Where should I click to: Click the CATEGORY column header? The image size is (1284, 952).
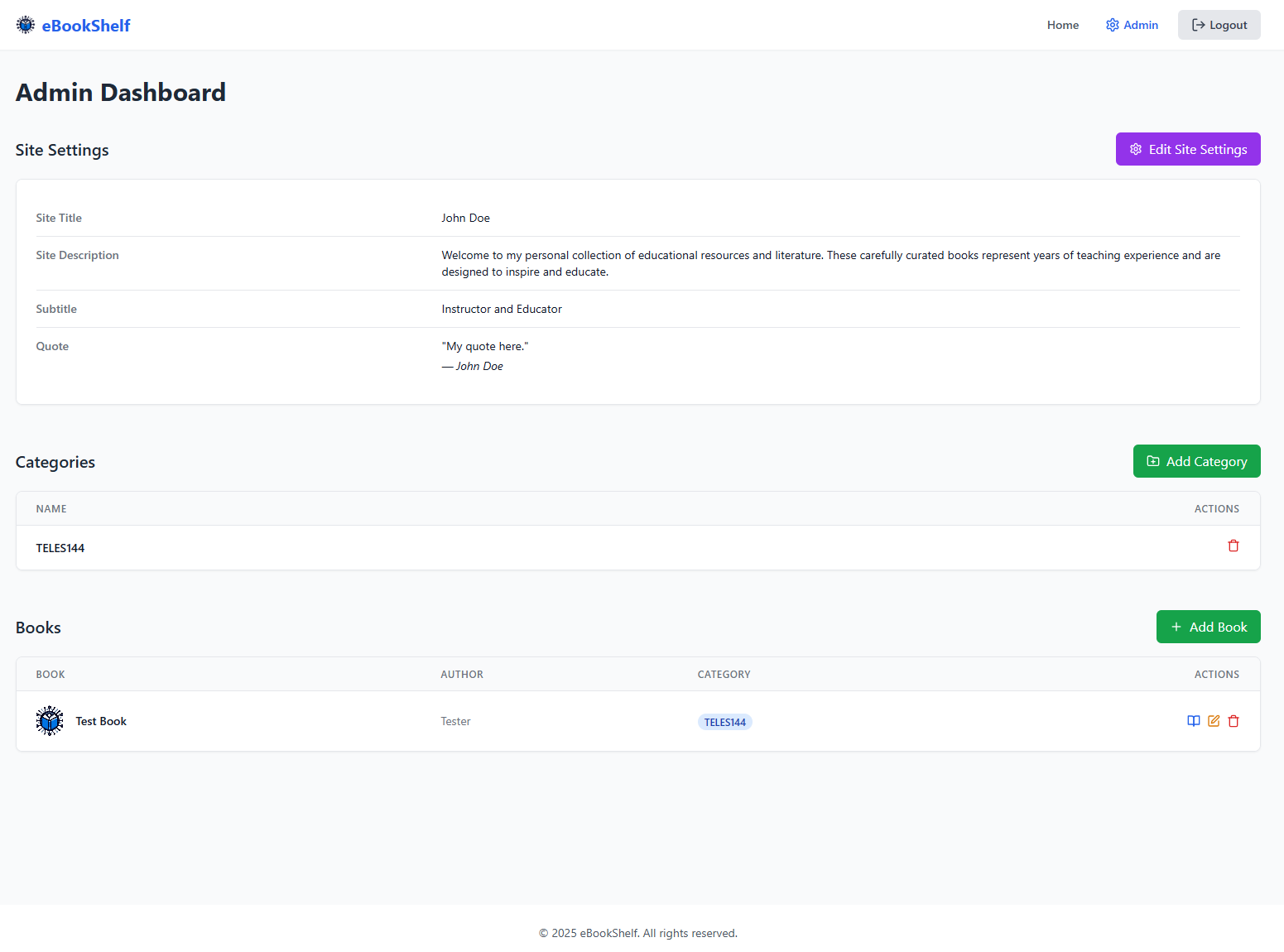[x=724, y=675]
